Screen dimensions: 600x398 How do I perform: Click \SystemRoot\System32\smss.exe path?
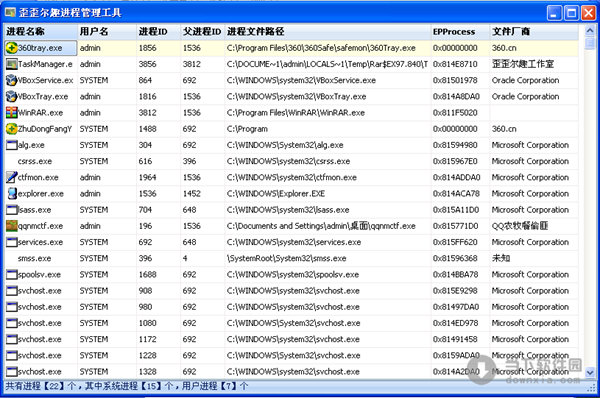coord(287,258)
